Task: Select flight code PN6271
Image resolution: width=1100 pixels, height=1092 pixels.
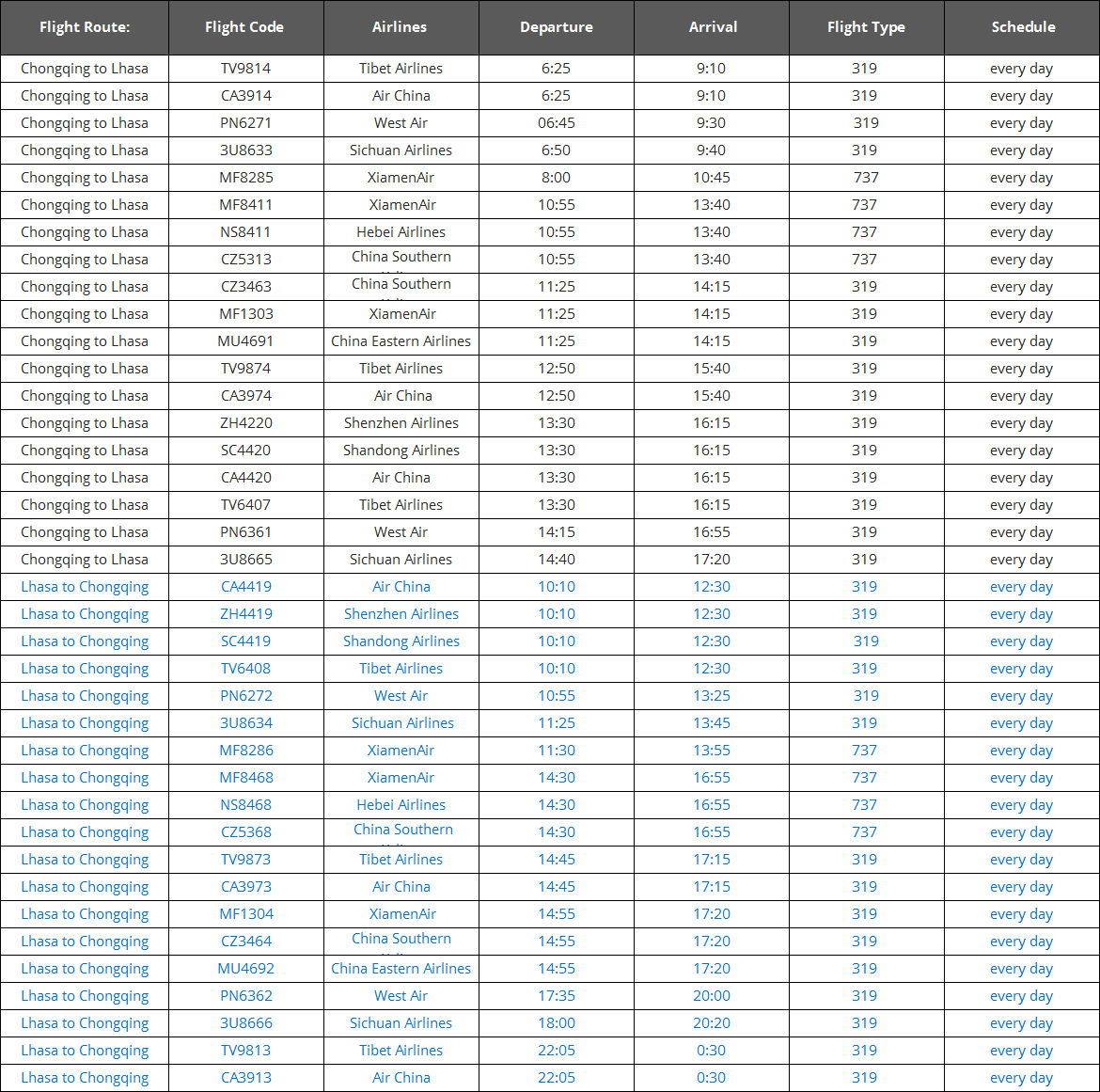Action: click(245, 123)
